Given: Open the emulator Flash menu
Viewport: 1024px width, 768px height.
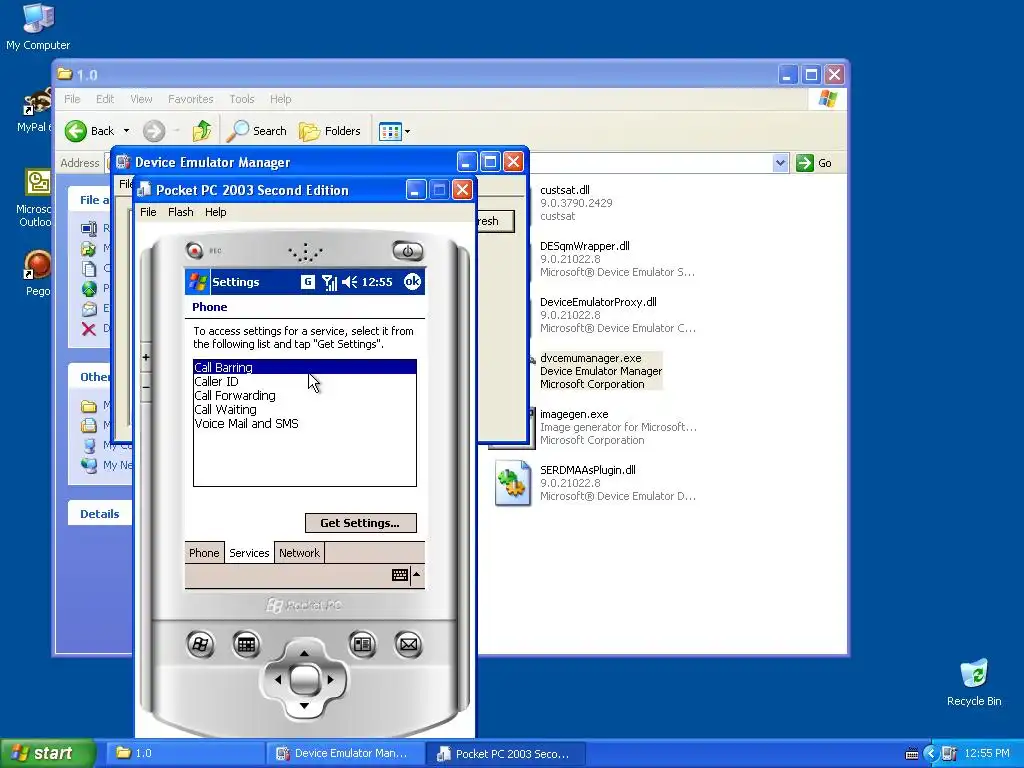Looking at the screenshot, I should (x=180, y=212).
